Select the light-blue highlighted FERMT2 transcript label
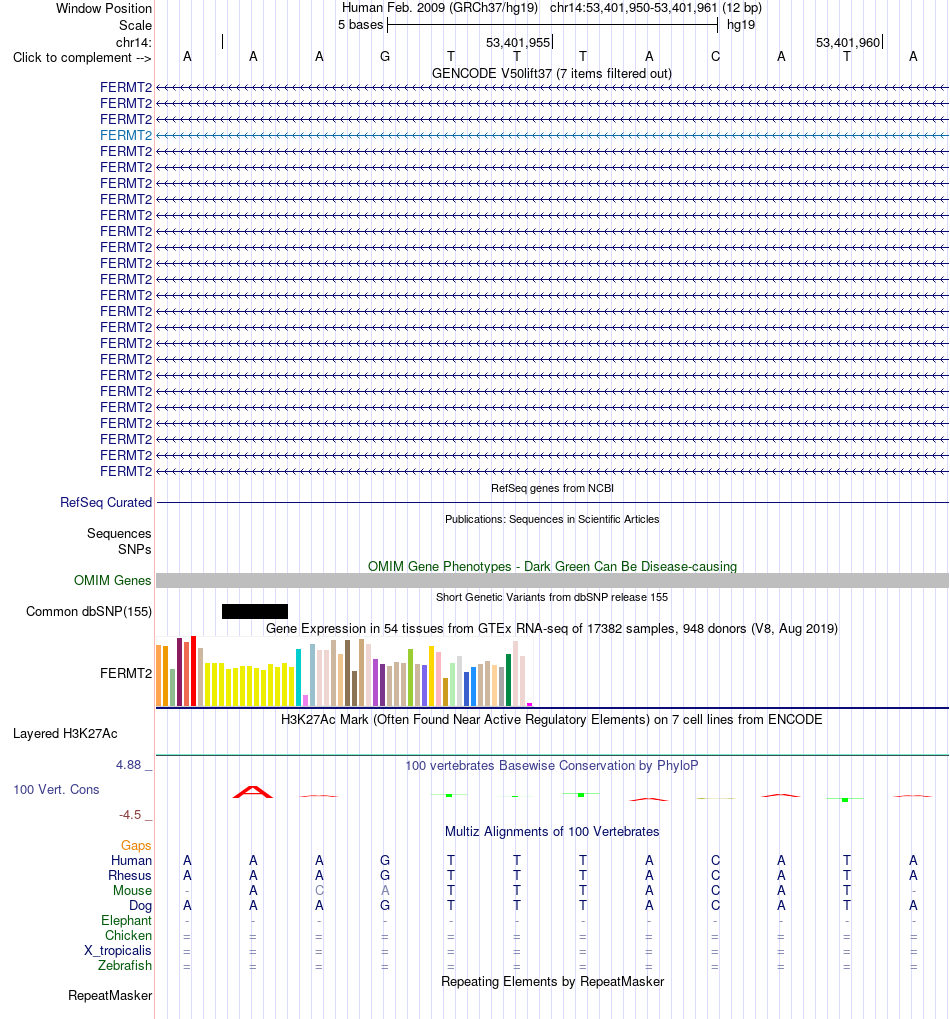The width and height of the screenshot is (950, 1019). tap(126, 135)
